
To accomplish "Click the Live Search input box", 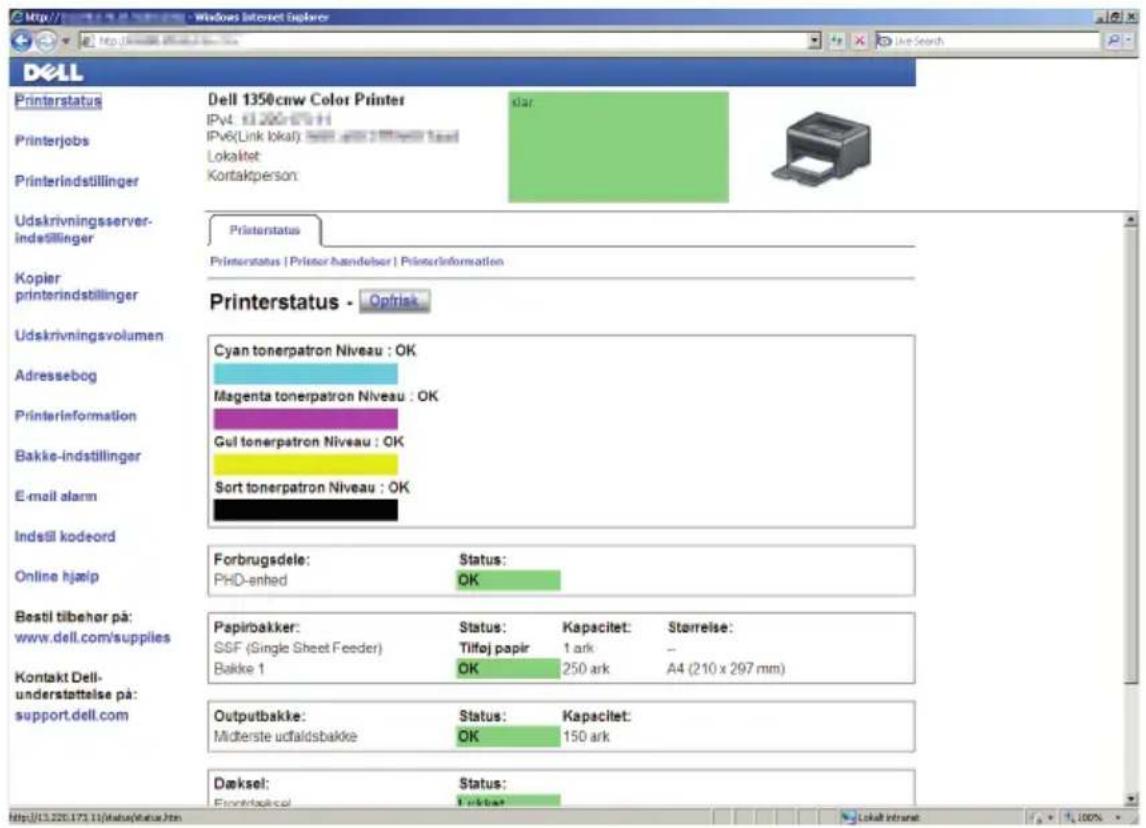I will 987,41.
